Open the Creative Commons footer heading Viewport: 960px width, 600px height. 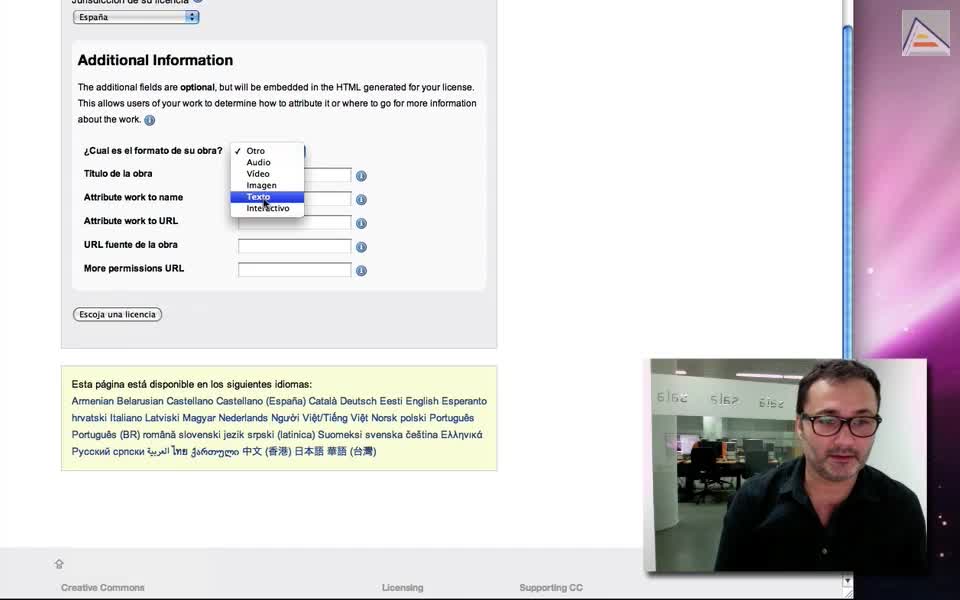[x=103, y=588]
